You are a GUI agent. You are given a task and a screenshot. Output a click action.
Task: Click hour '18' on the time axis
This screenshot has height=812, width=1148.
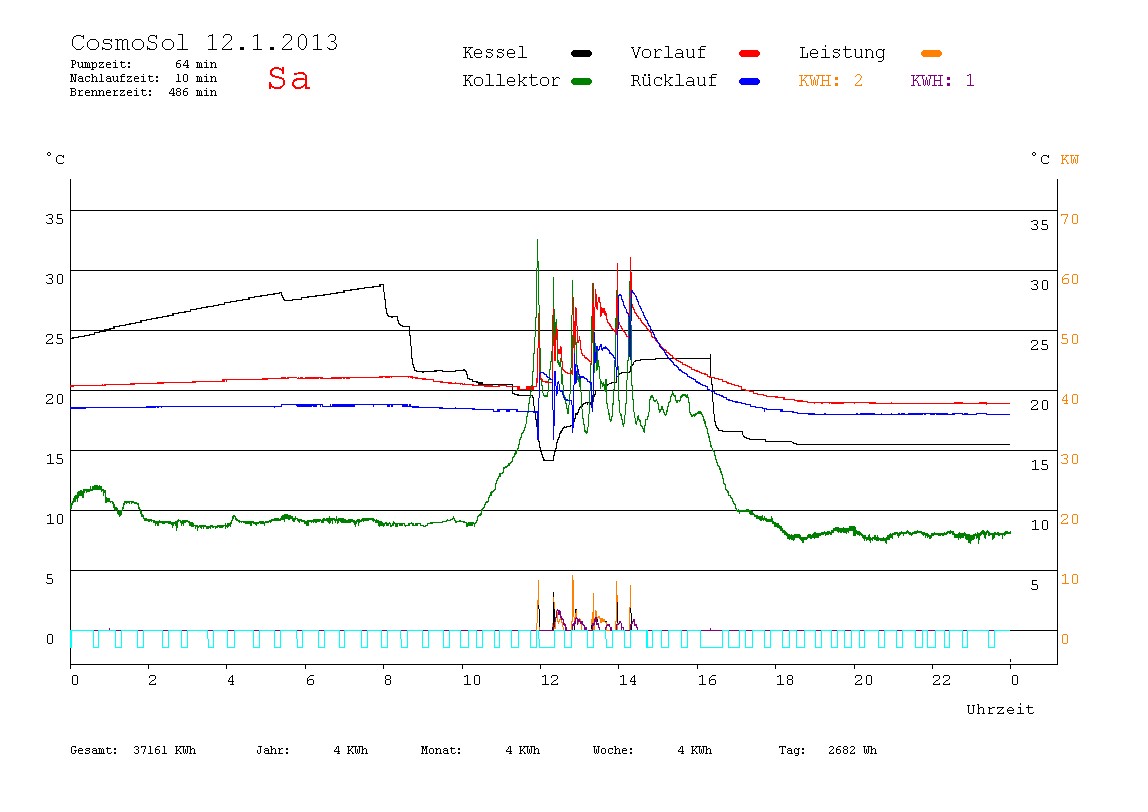[x=785, y=680]
